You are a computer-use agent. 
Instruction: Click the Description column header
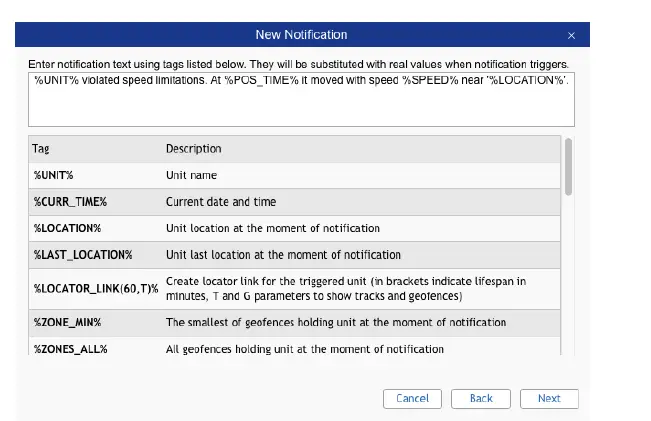(x=193, y=149)
